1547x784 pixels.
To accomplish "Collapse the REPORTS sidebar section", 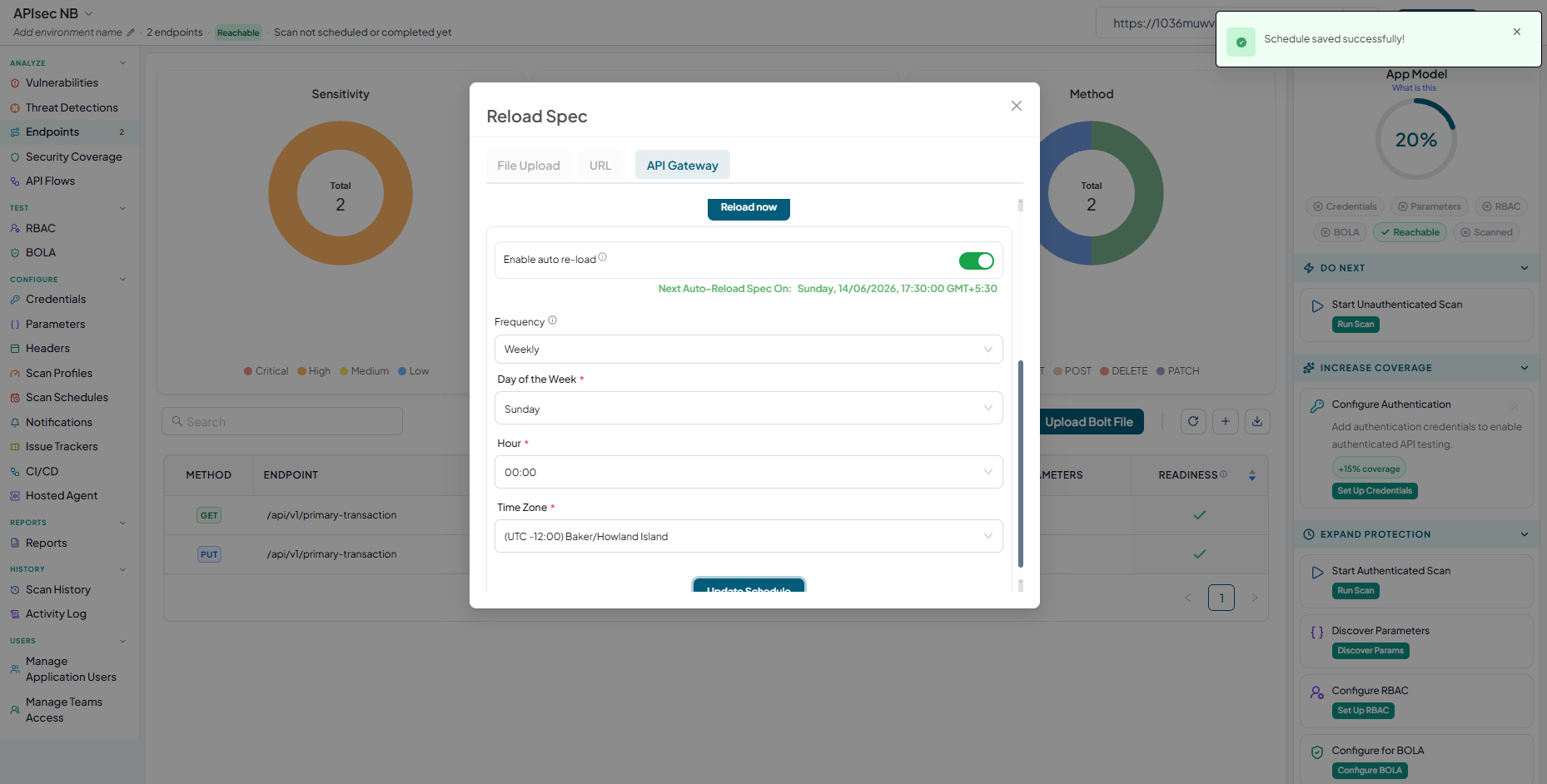I will [x=122, y=523].
